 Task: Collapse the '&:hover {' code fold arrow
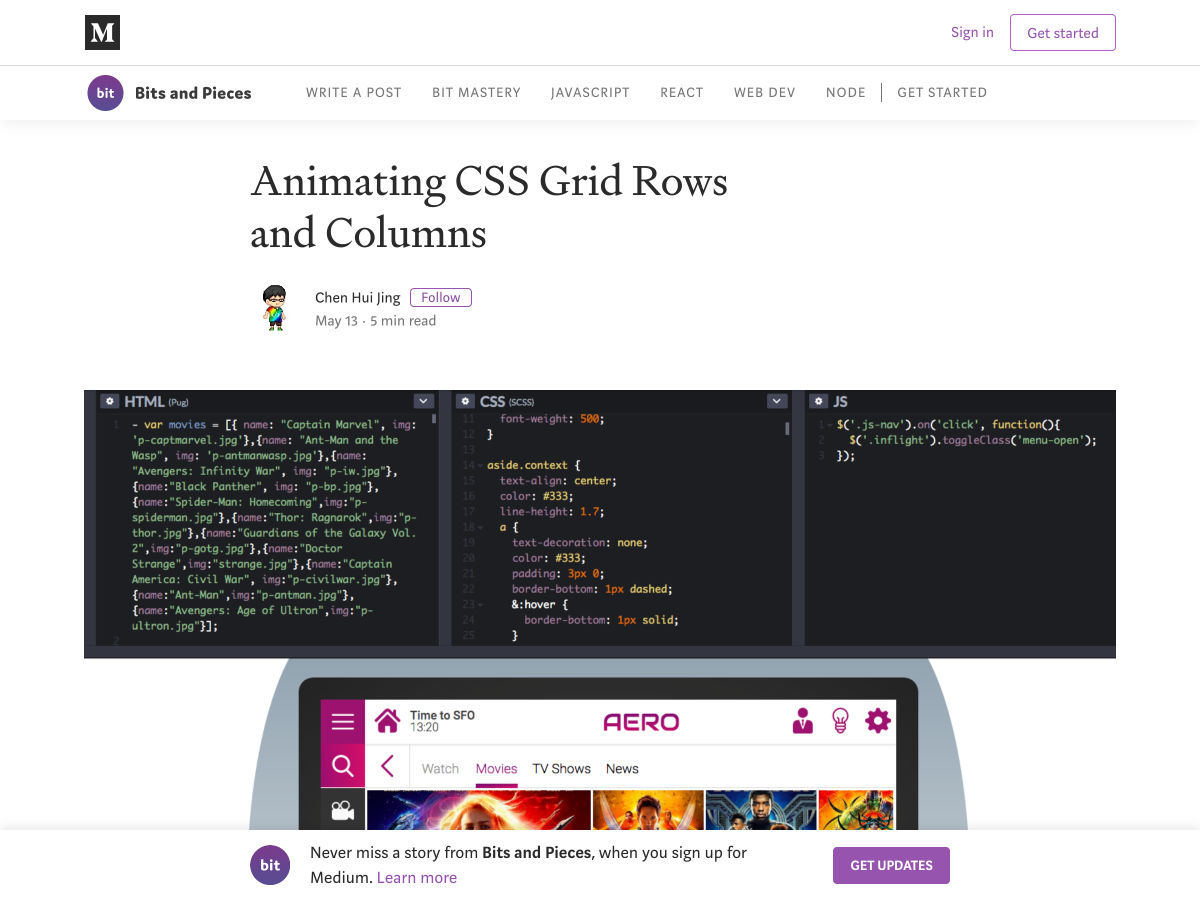(x=480, y=605)
